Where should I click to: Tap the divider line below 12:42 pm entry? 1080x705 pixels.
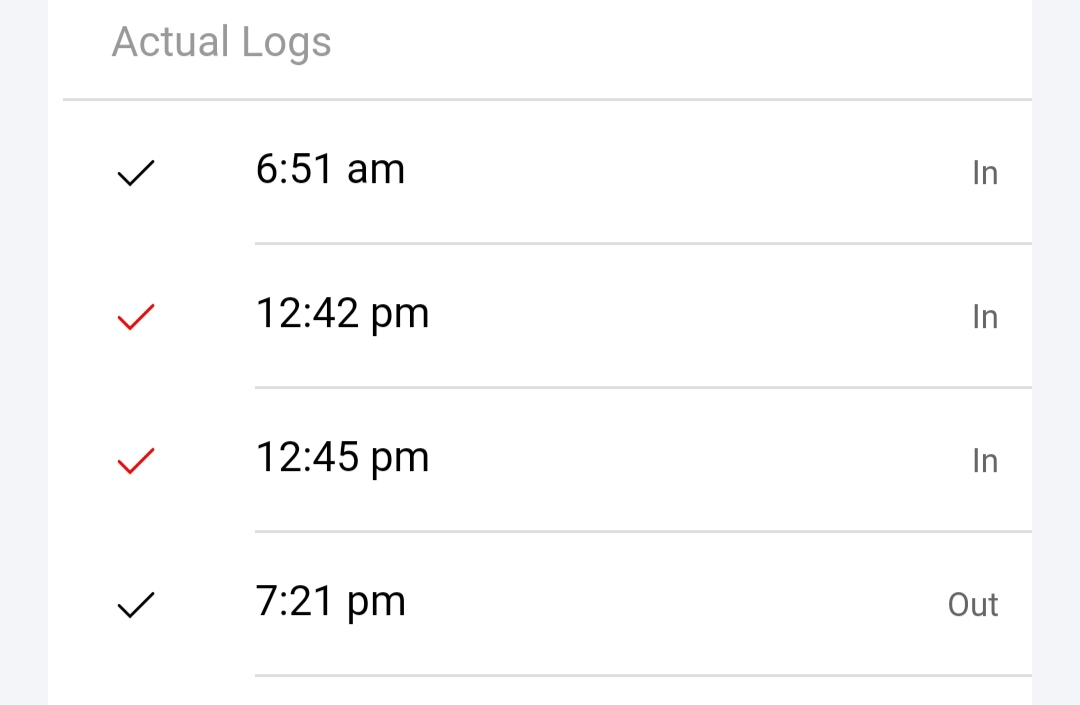coord(643,387)
